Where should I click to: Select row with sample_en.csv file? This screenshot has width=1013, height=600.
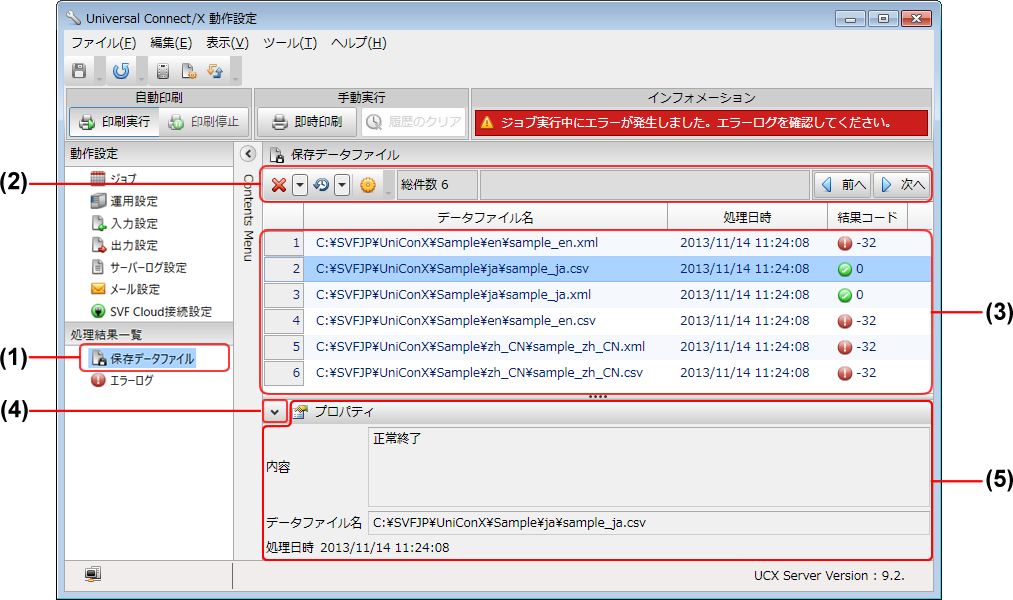(598, 321)
